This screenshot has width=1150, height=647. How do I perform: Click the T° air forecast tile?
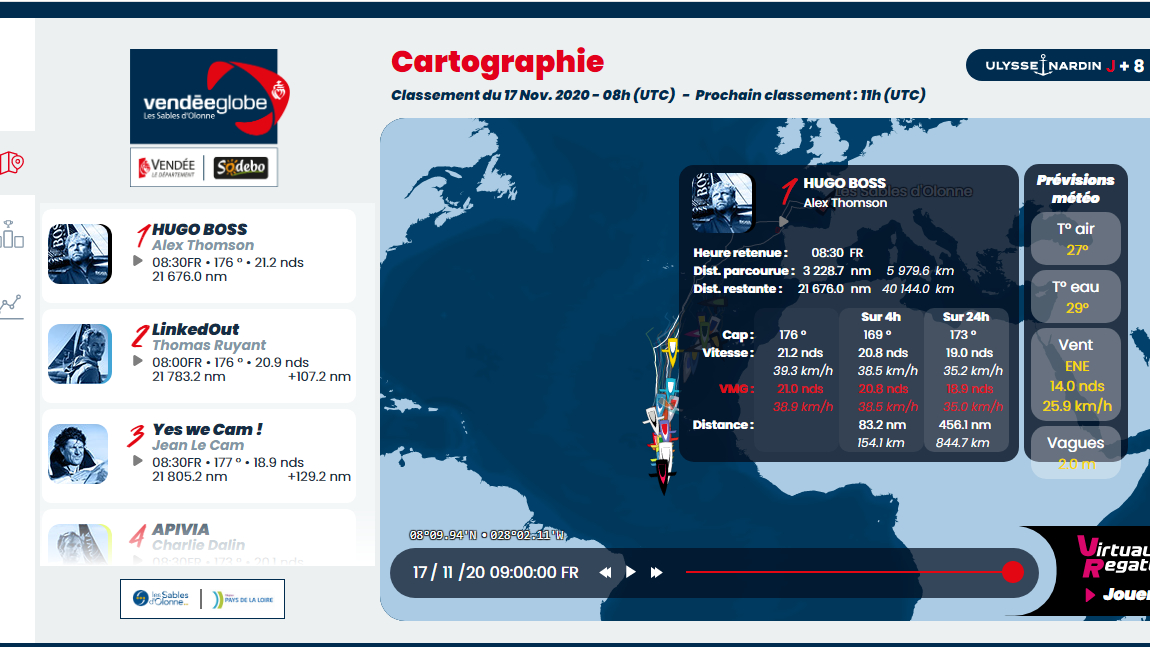pos(1076,238)
